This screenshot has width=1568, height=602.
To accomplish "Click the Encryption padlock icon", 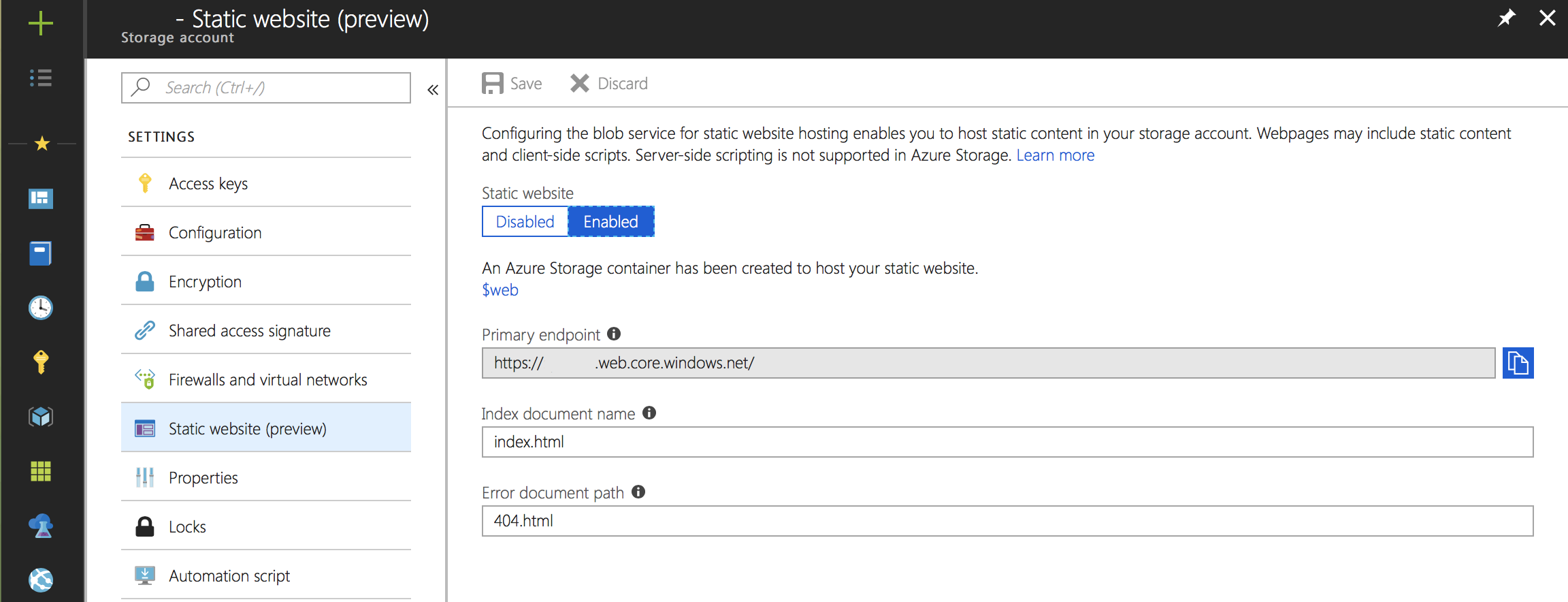I will 144,281.
